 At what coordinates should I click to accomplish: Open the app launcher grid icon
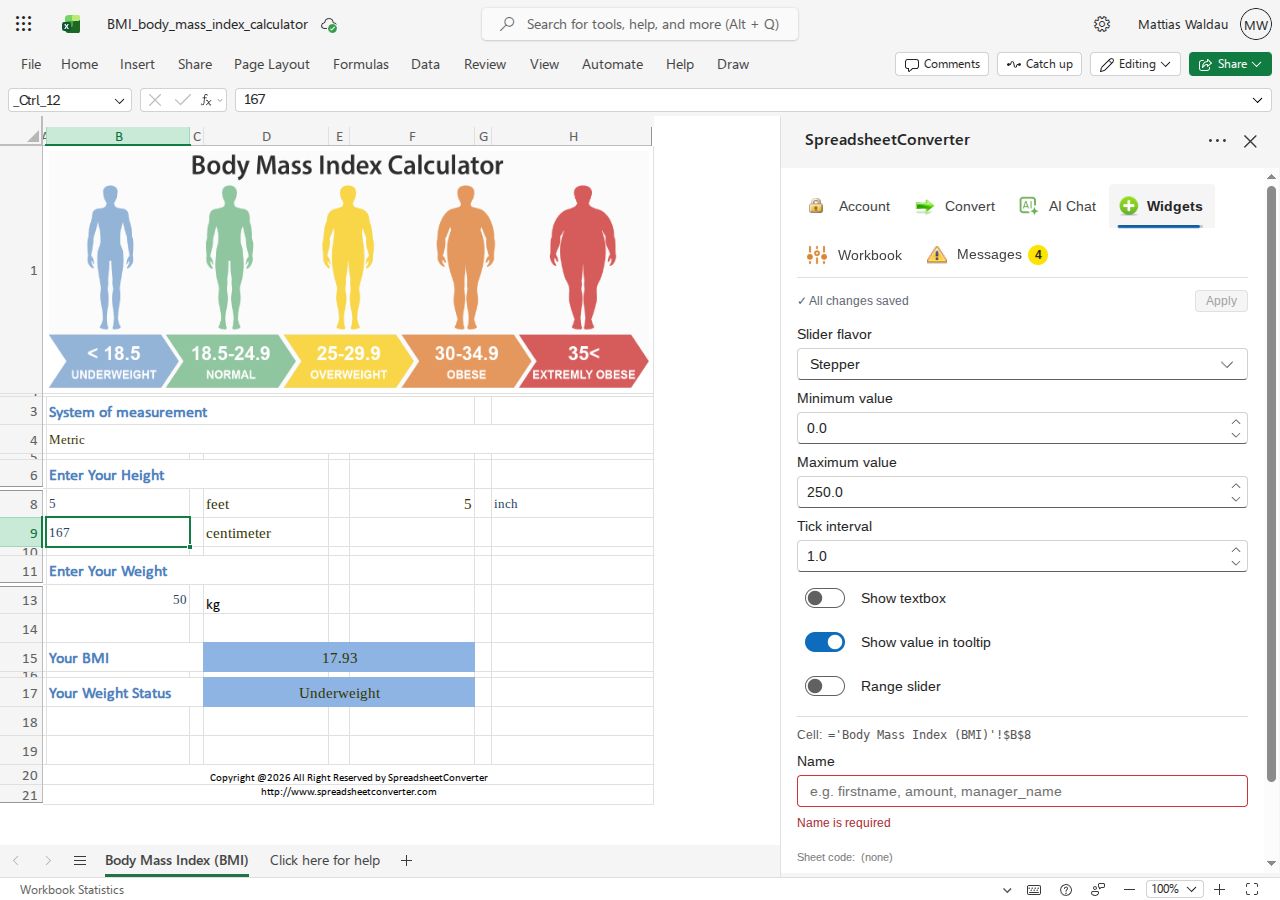(x=24, y=24)
